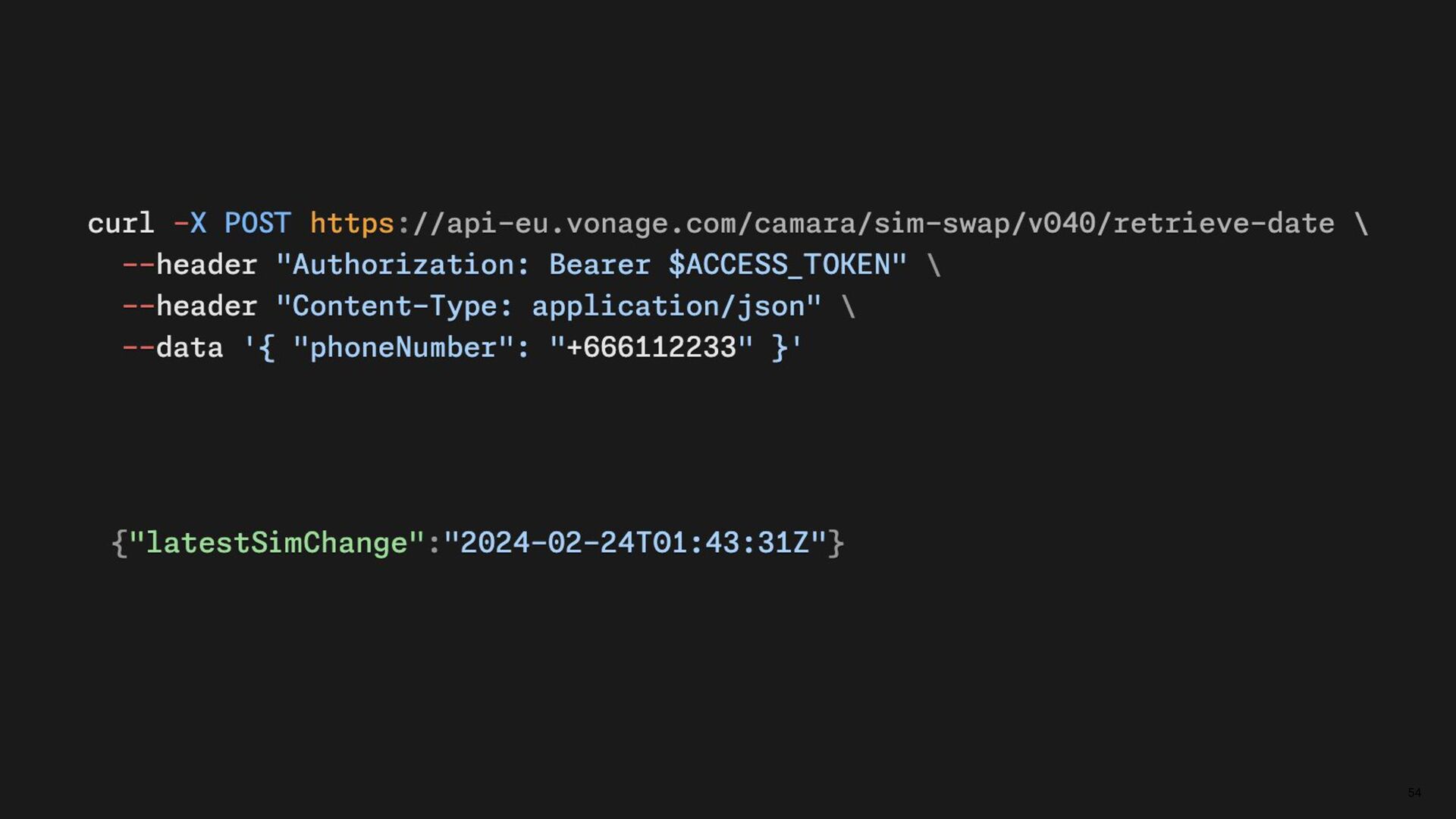This screenshot has width=1456, height=819.
Task: Select the latestSimChange response key
Action: 277,543
